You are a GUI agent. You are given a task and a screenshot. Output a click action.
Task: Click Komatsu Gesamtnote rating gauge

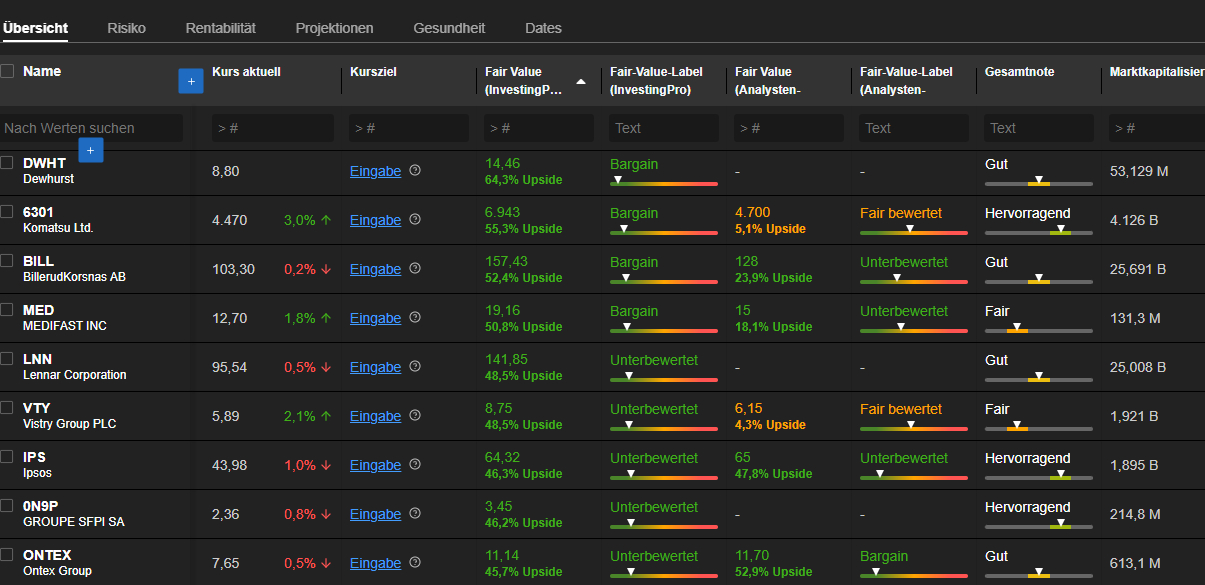tap(1038, 231)
